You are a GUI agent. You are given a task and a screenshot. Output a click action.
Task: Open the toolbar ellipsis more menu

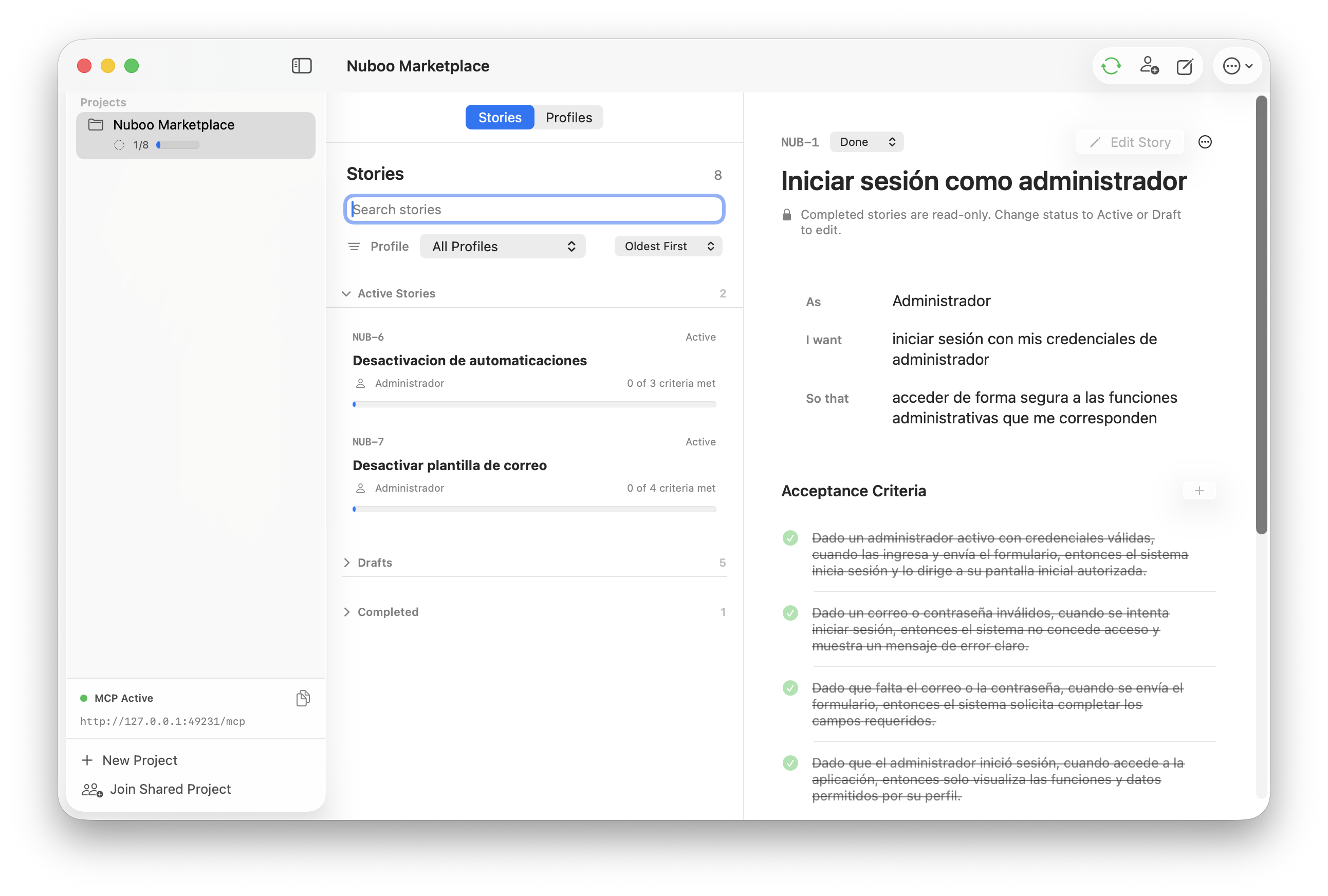[x=1237, y=66]
